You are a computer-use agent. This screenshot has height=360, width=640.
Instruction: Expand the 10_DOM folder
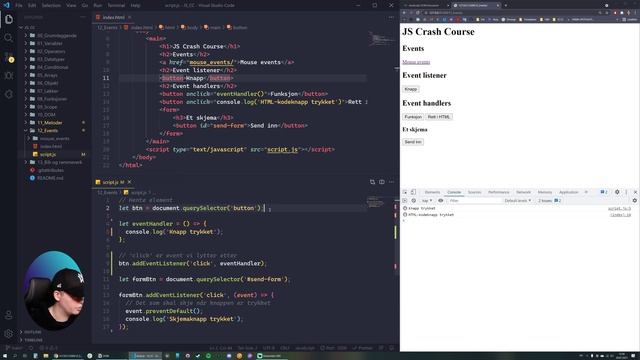(x=46, y=115)
